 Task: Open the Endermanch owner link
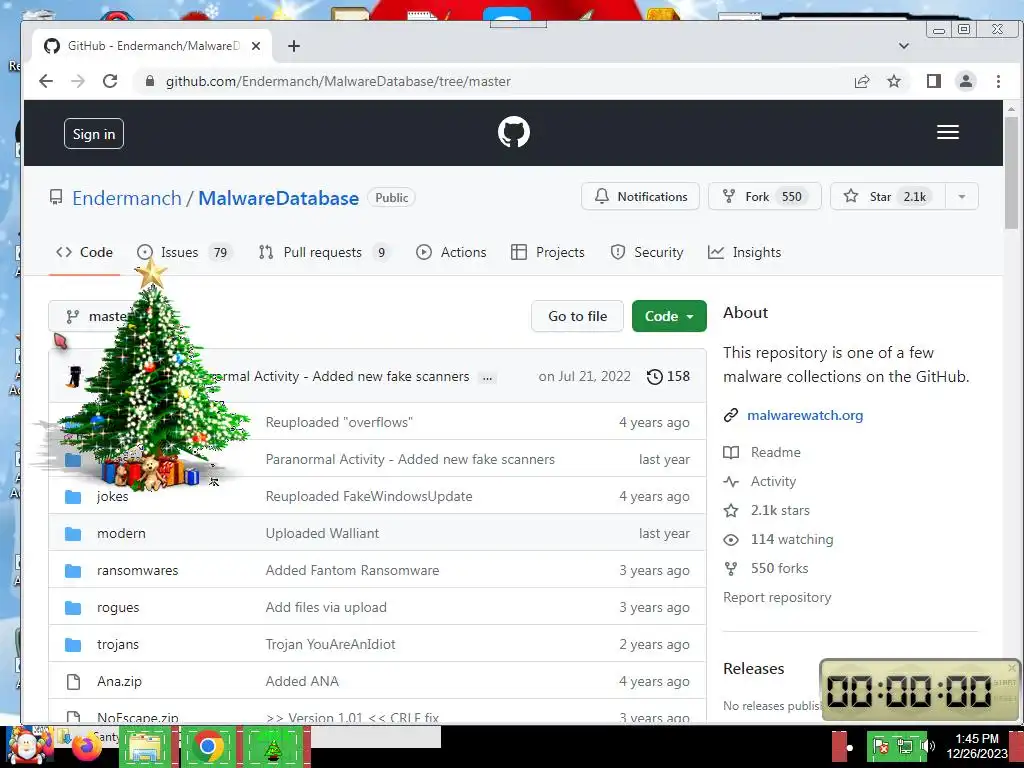[127, 198]
